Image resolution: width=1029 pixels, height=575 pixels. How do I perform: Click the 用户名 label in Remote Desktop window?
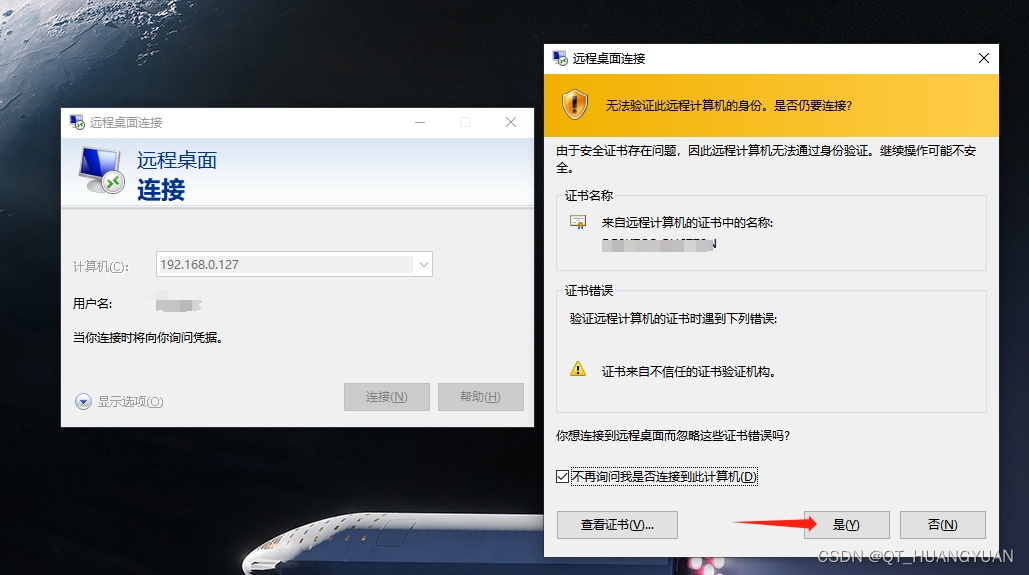[x=93, y=304]
